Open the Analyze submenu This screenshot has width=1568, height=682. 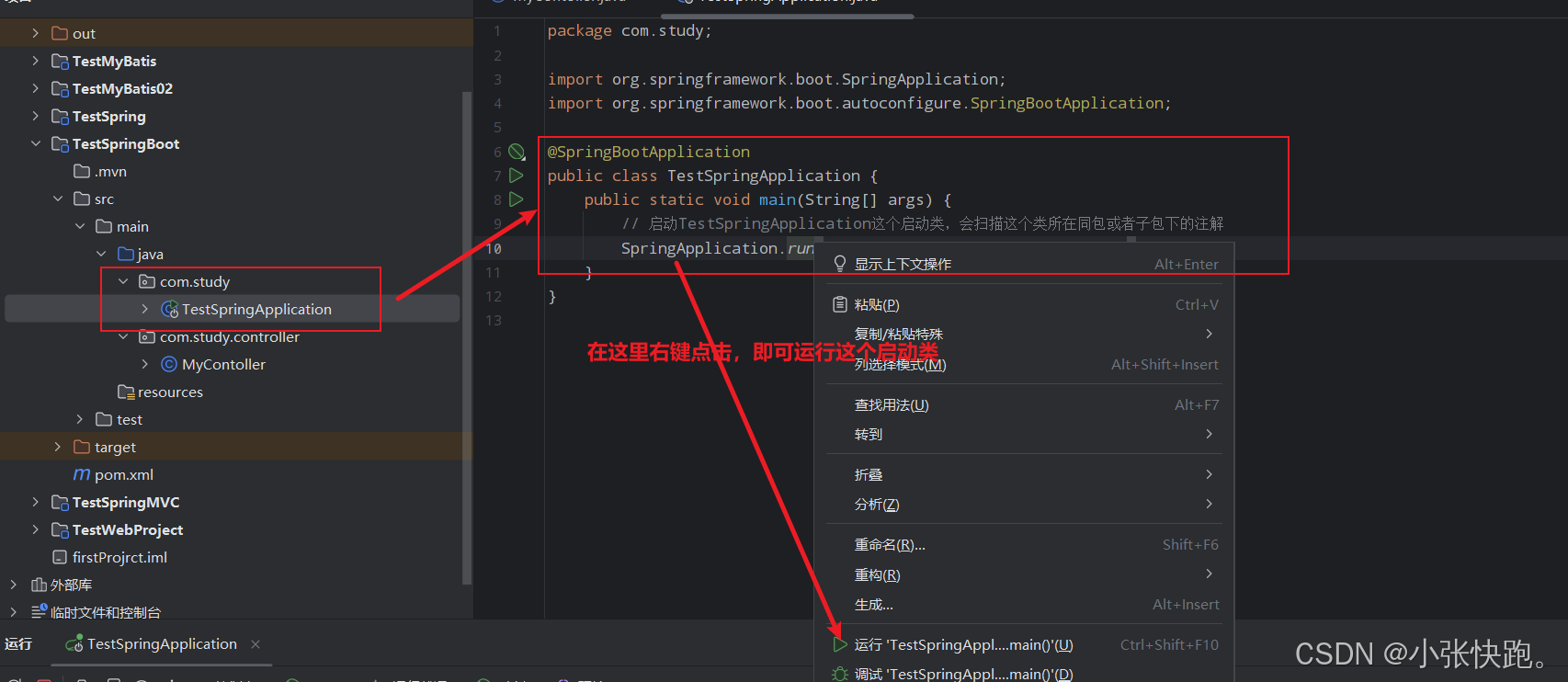click(x=1025, y=504)
